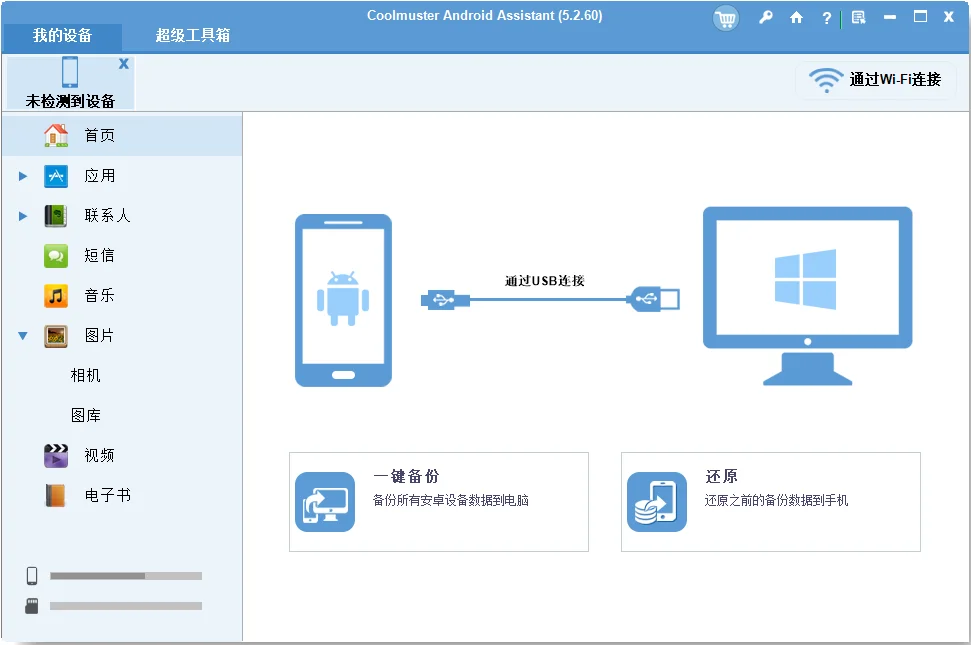The height and width of the screenshot is (645, 971).
Task: Switch to the 我的设备 tab
Action: pos(62,36)
